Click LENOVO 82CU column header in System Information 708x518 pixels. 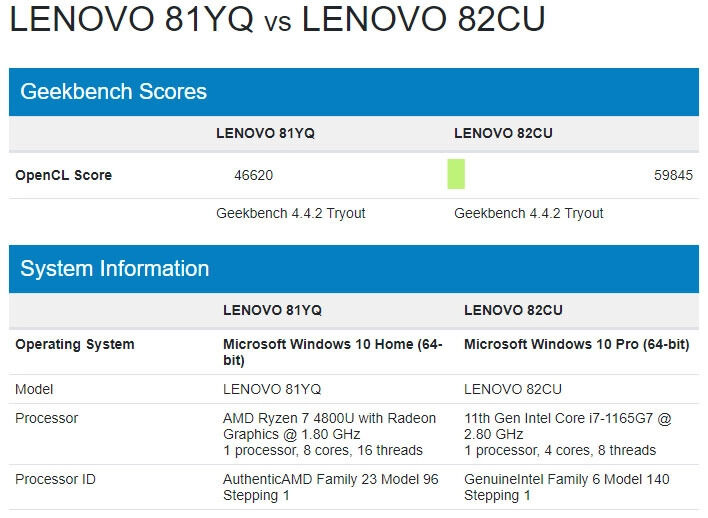point(513,310)
